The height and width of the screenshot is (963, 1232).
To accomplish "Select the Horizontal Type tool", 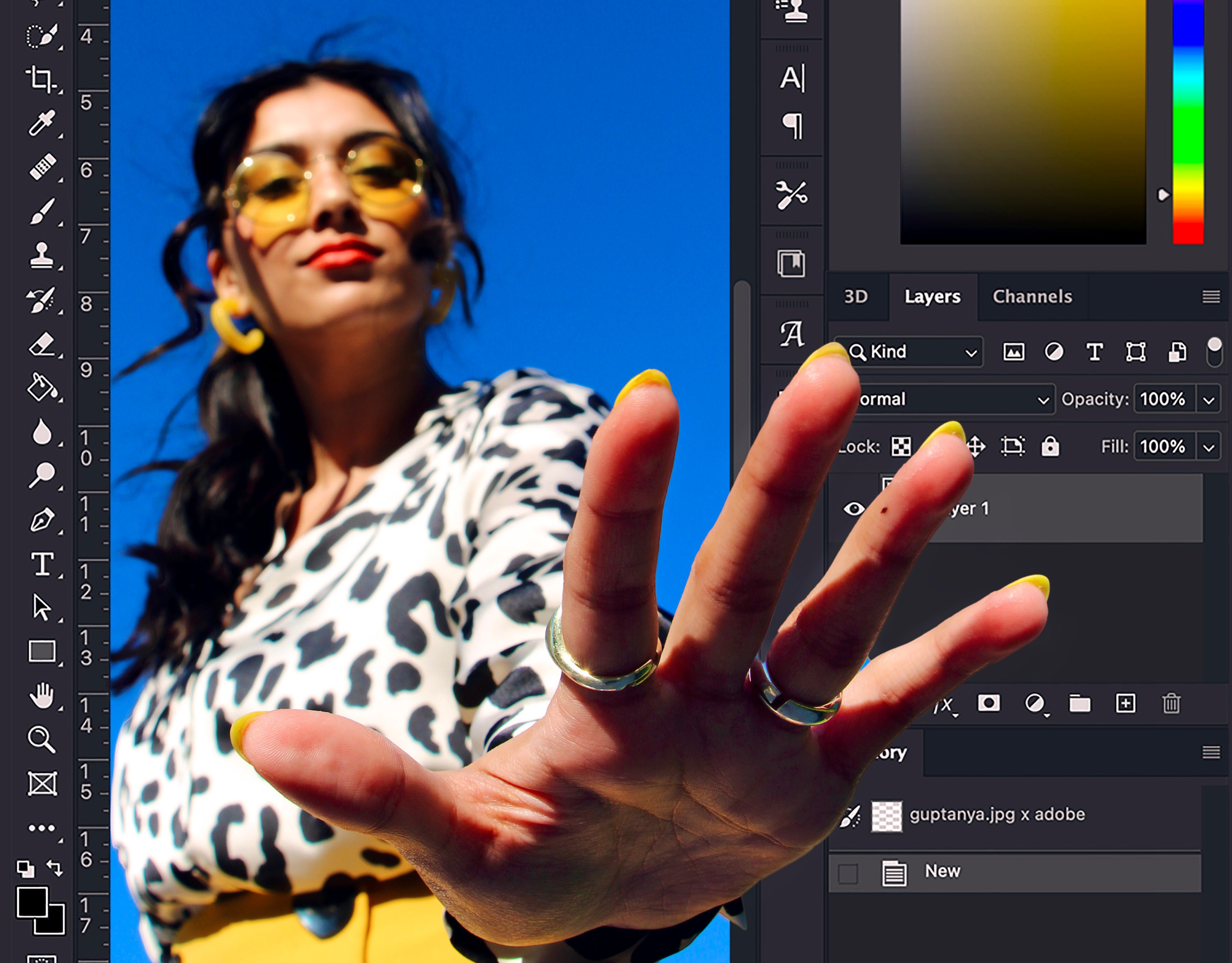I will tap(42, 564).
